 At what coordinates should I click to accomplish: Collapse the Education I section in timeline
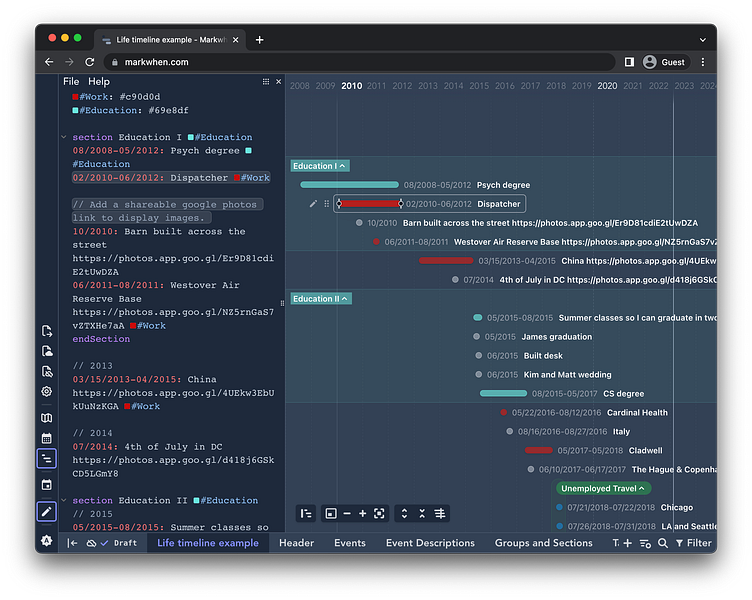[x=320, y=166]
